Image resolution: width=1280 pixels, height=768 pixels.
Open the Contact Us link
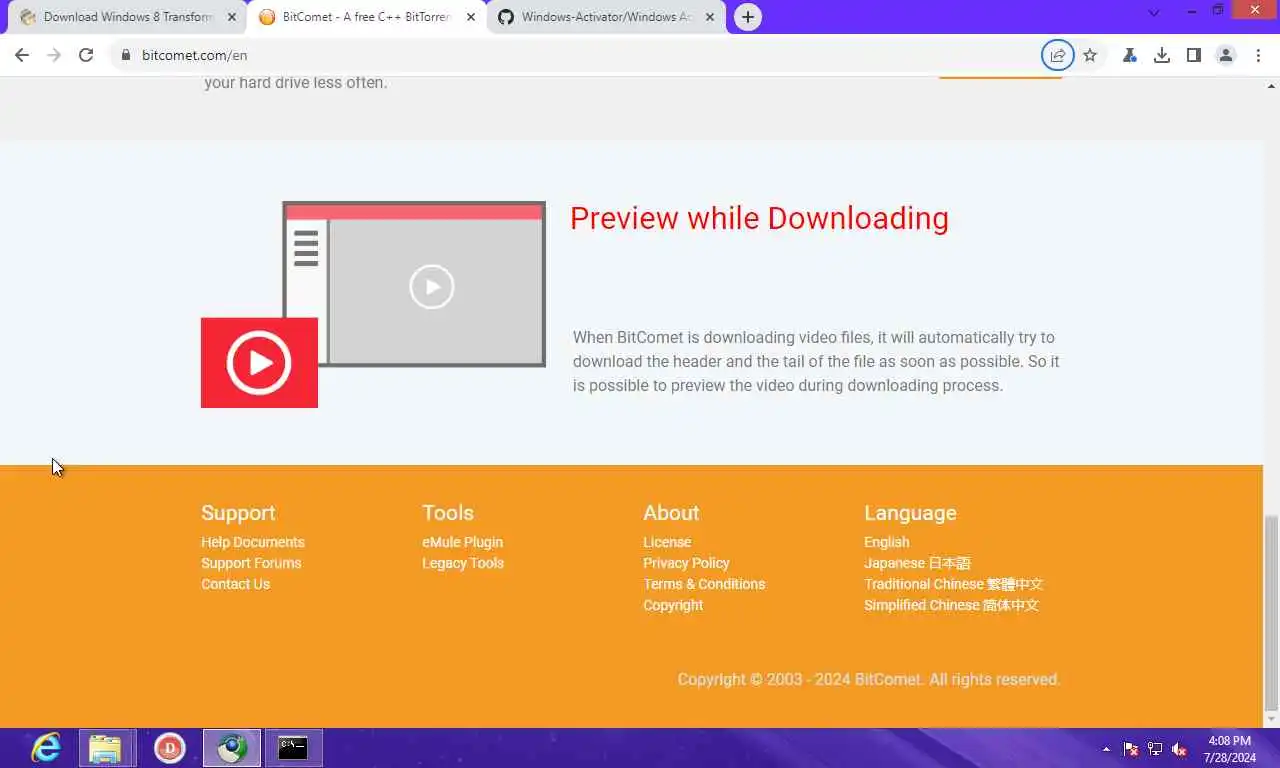tap(235, 584)
